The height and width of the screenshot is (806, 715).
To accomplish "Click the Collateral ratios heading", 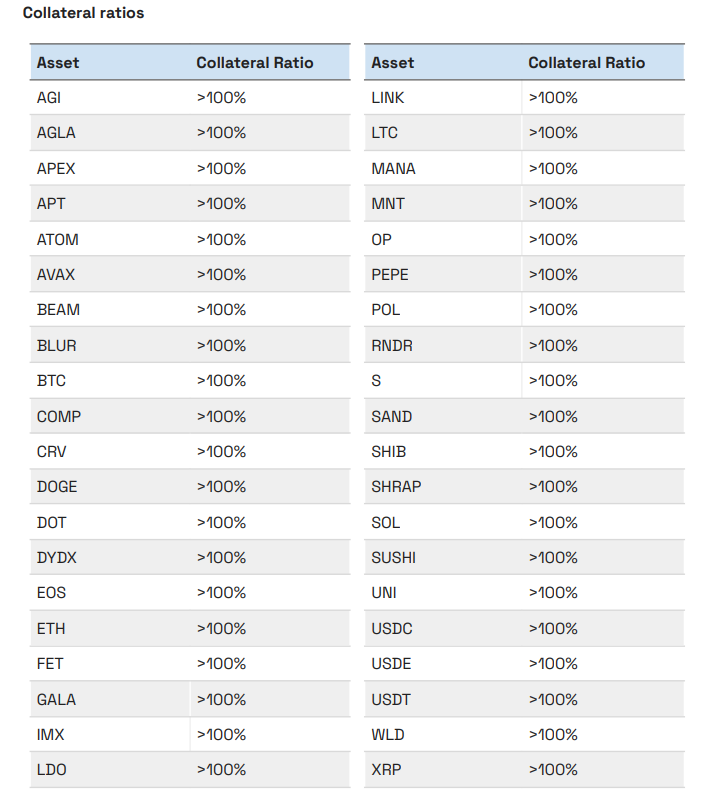I will [x=83, y=13].
